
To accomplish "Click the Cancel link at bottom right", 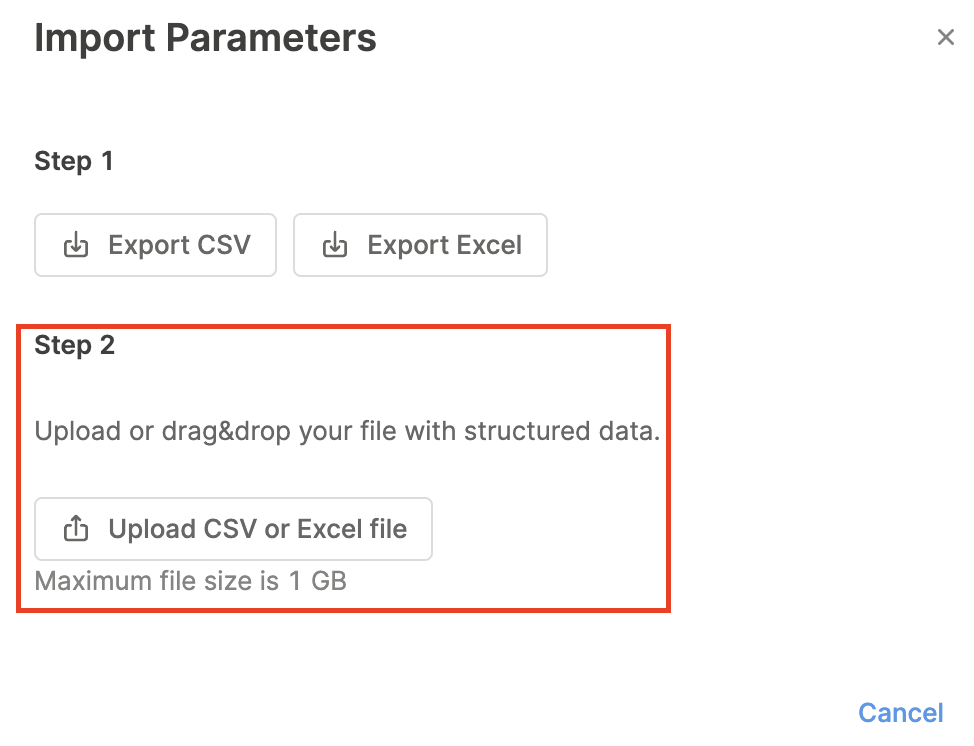I will pyautogui.click(x=900, y=712).
